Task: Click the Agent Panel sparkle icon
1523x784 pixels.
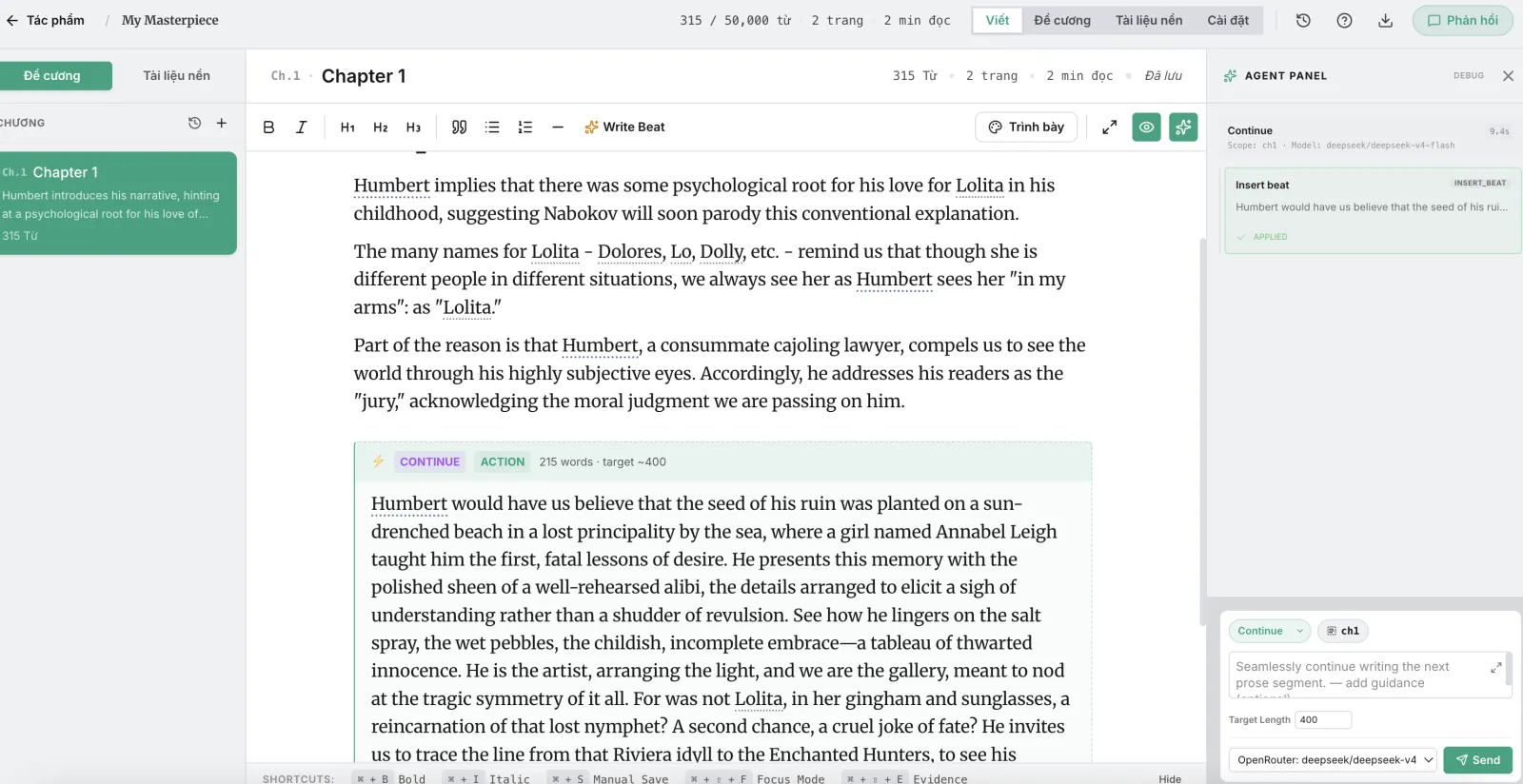Action: pos(1230,76)
